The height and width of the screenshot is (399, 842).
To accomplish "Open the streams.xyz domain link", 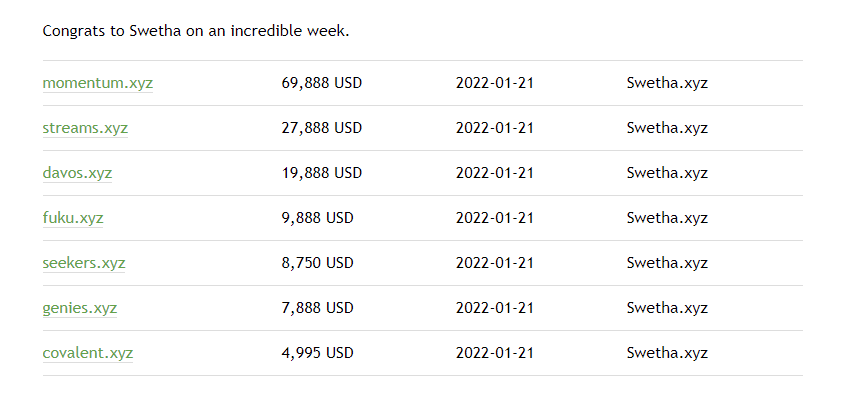I will coord(85,128).
